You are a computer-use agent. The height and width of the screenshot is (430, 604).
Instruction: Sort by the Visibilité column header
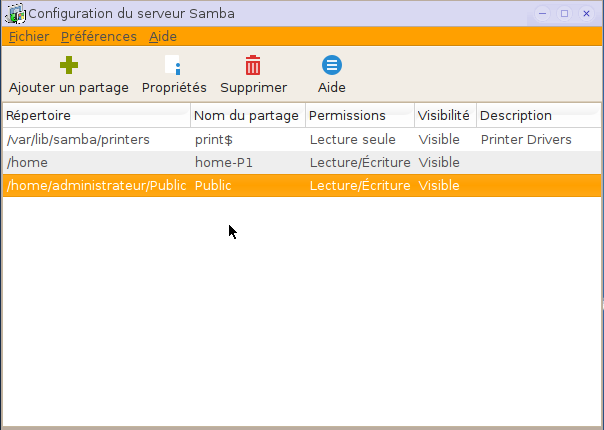[445, 116]
